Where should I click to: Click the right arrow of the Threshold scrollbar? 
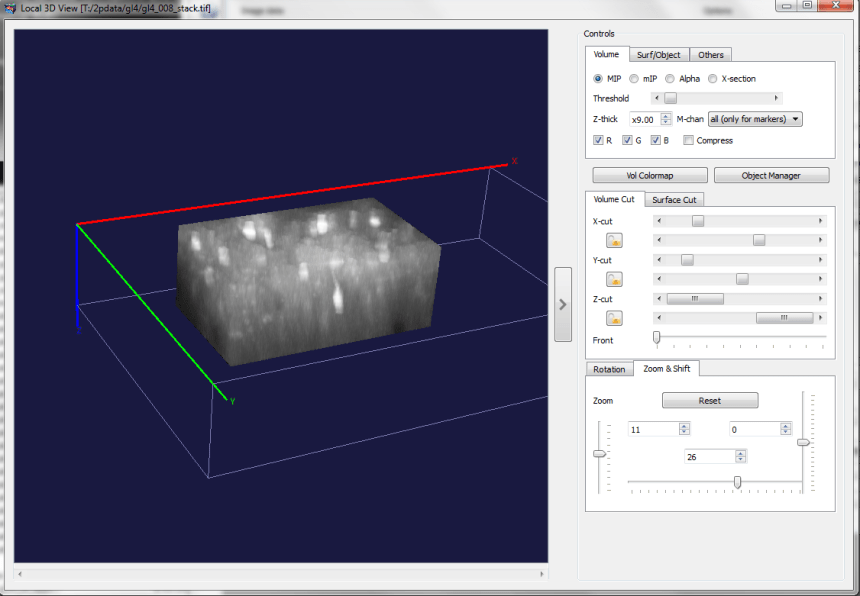point(777,98)
